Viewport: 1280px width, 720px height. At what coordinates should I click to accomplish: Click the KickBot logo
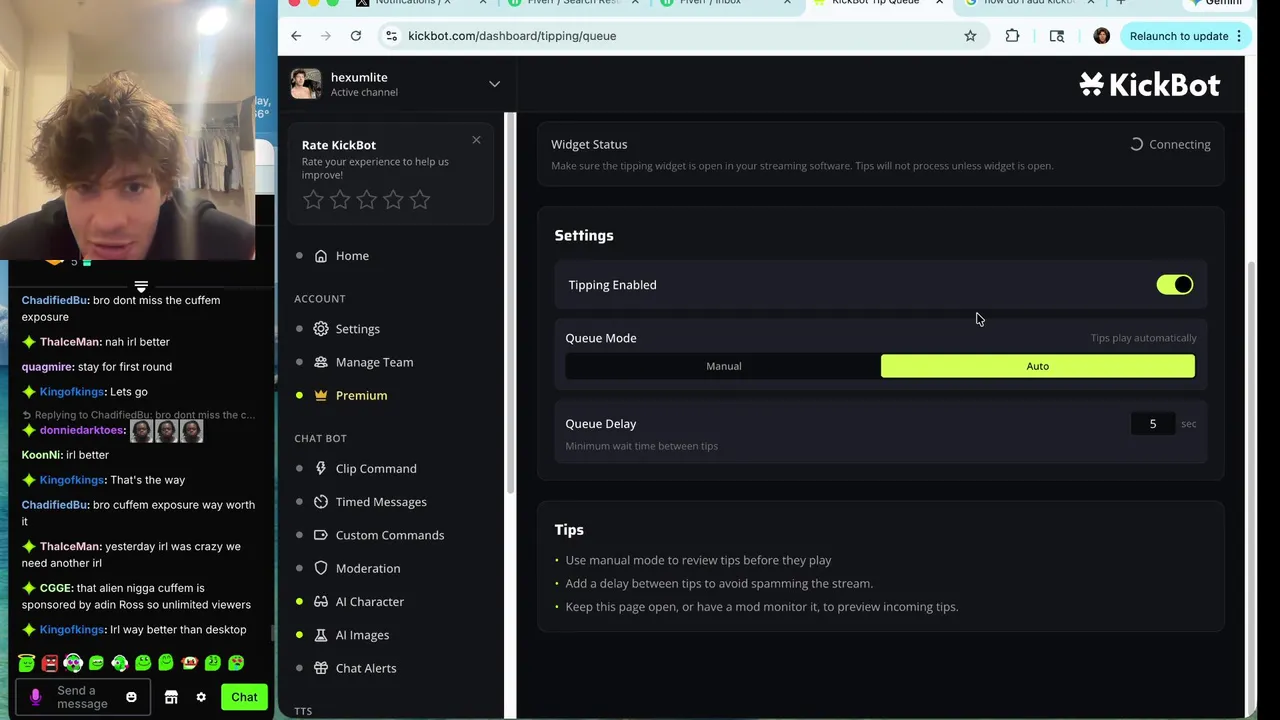pyautogui.click(x=1149, y=85)
